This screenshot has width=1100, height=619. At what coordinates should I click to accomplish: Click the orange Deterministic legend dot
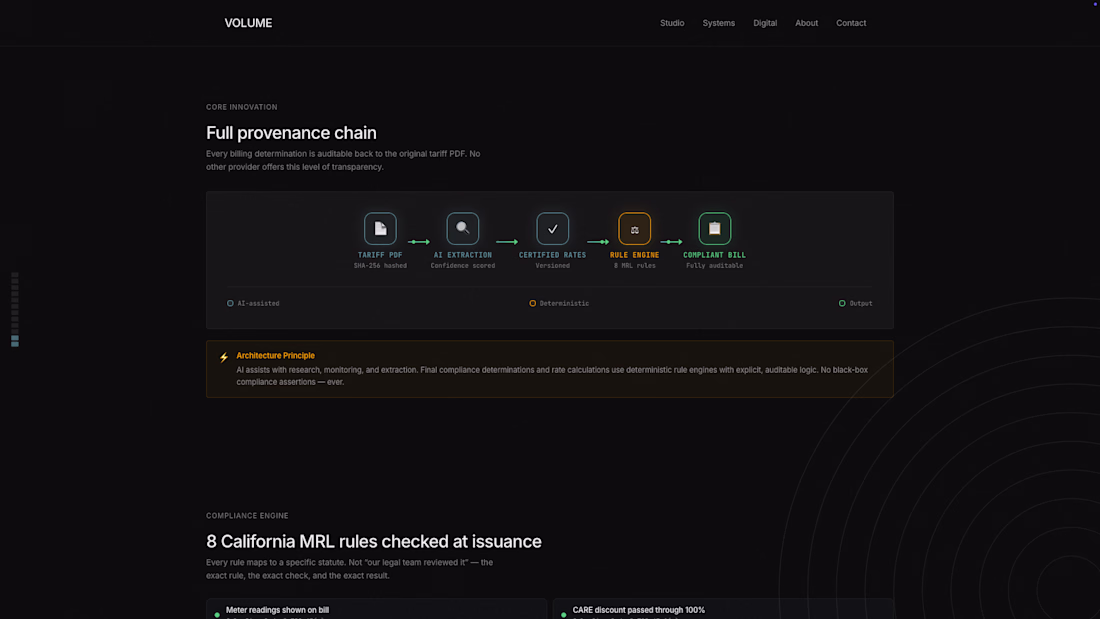(x=533, y=303)
